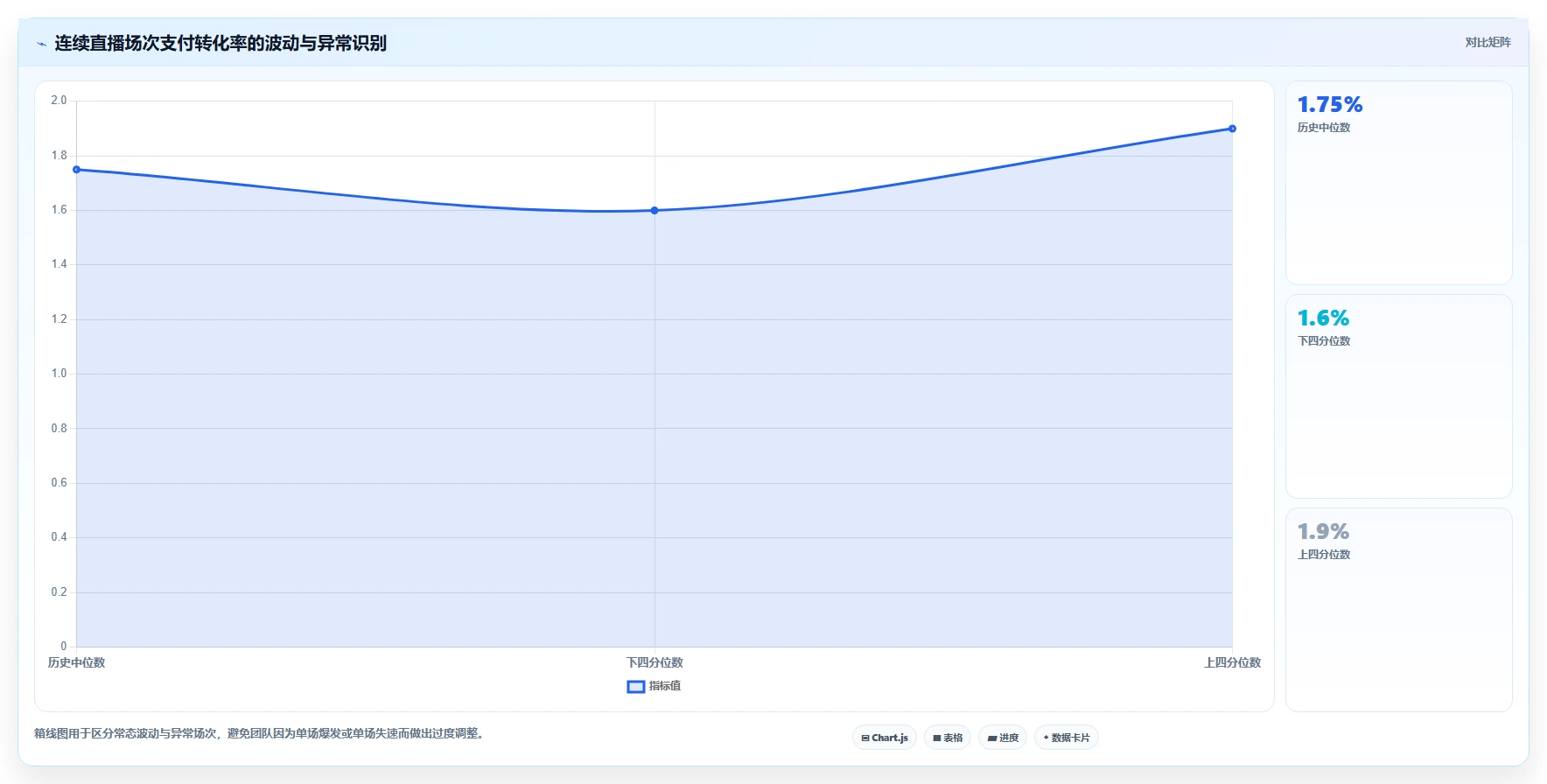This screenshot has width=1547, height=784.
Task: Click the 2.0 y-axis tick label
Action: [59, 101]
